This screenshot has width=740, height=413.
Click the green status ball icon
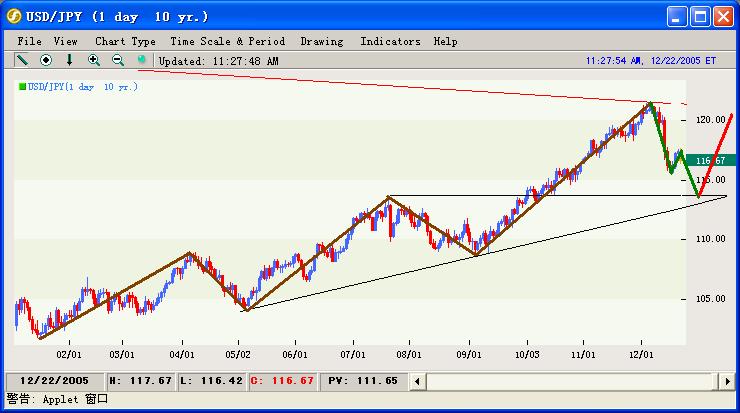click(x=141, y=59)
